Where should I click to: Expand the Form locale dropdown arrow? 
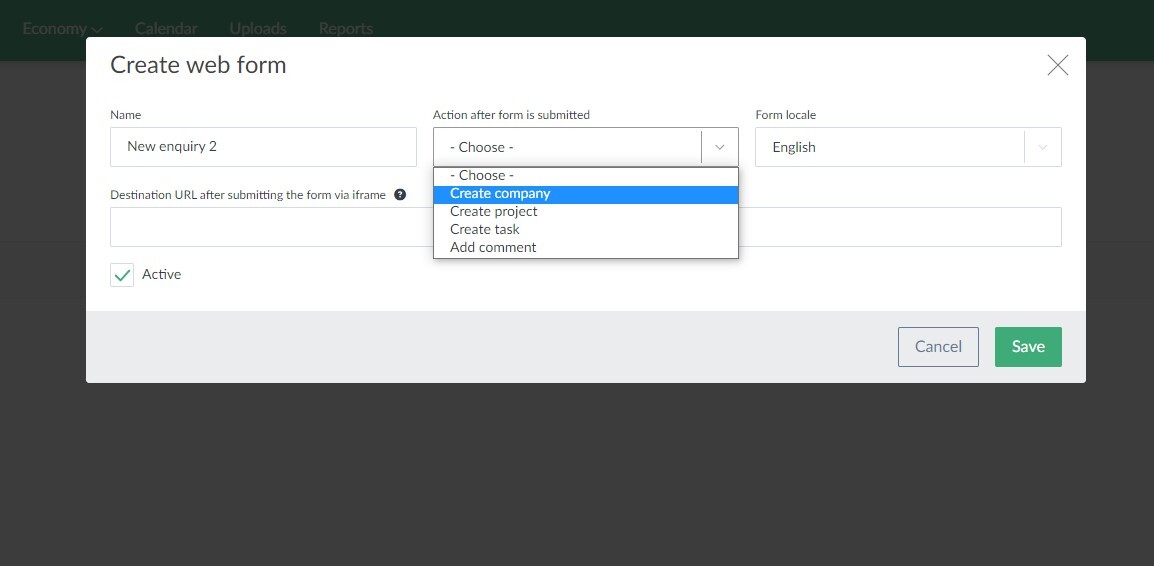tap(1042, 147)
